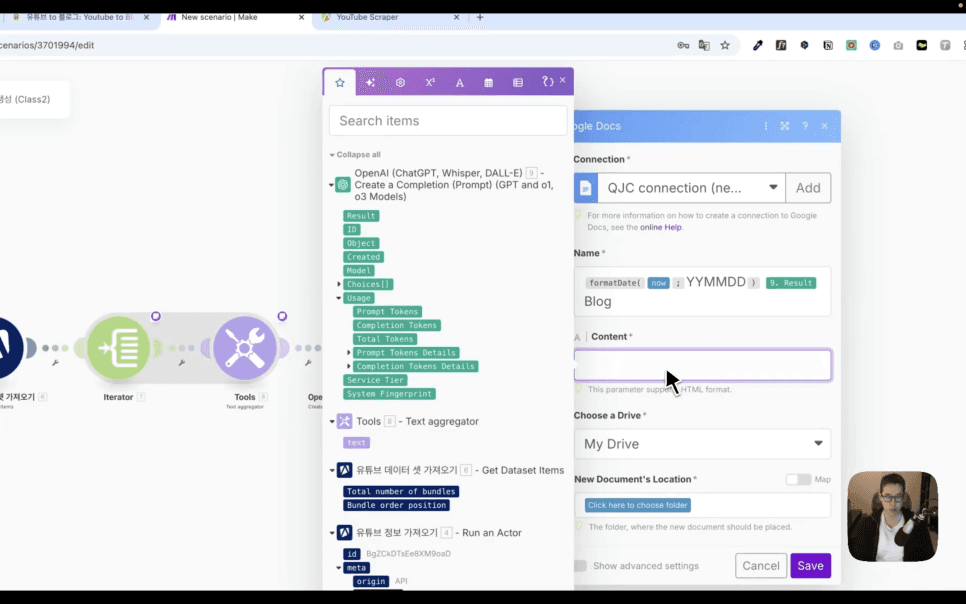Collapse the meta collection
Screen dimensions: 966x604
(339, 568)
